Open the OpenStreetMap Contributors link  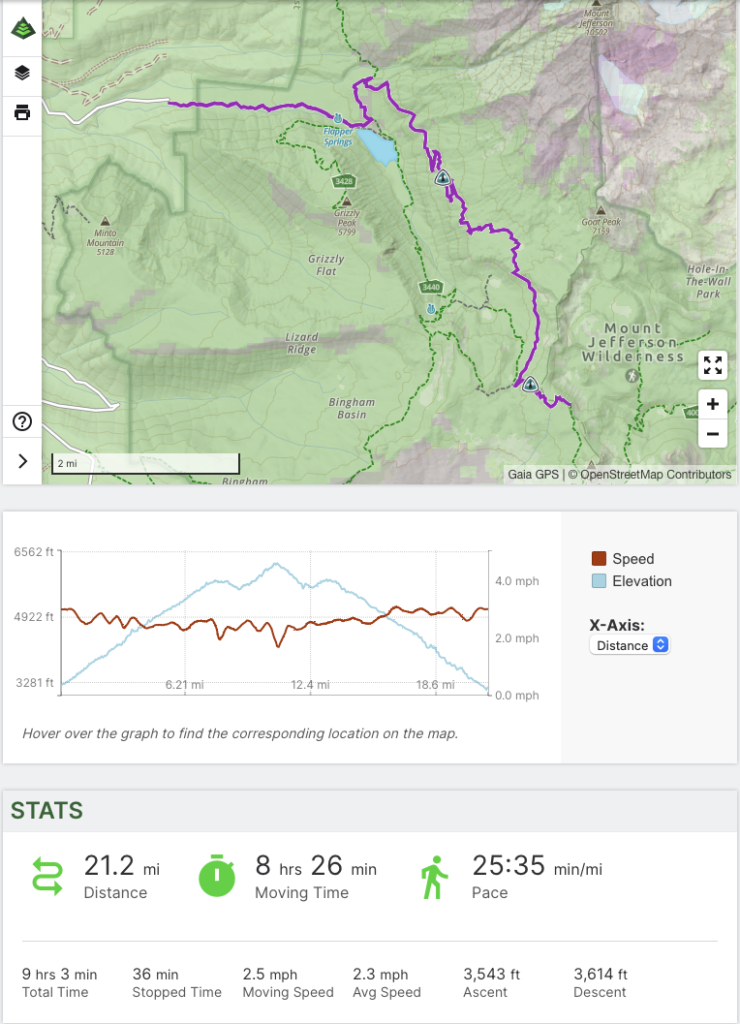[650, 474]
